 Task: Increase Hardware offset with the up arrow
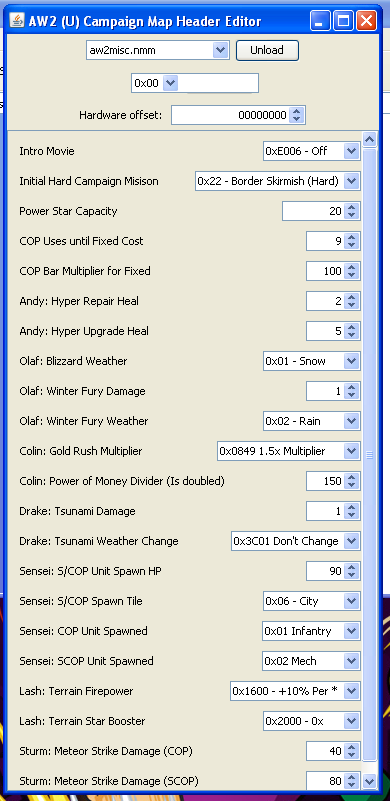[297, 111]
